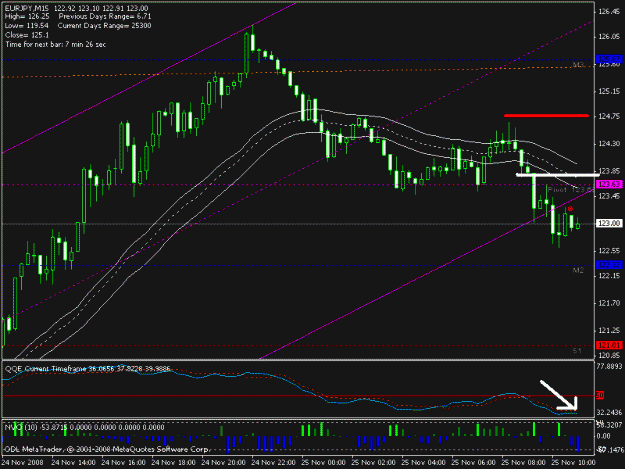Click the 126.05 price scale value
The width and height of the screenshot is (625, 469).
click(x=609, y=37)
